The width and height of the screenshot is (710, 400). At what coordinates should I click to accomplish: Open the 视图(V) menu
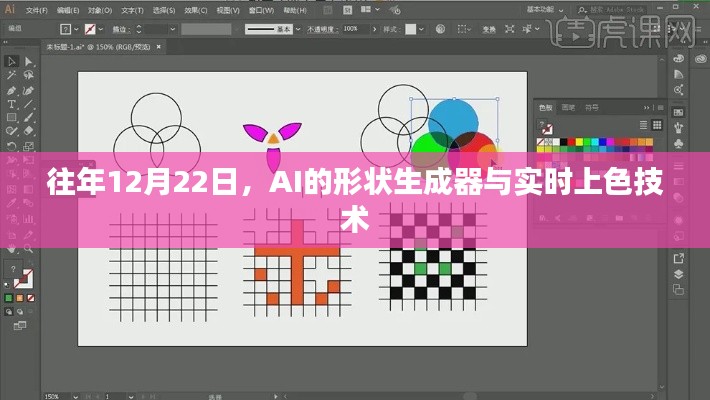point(228,10)
